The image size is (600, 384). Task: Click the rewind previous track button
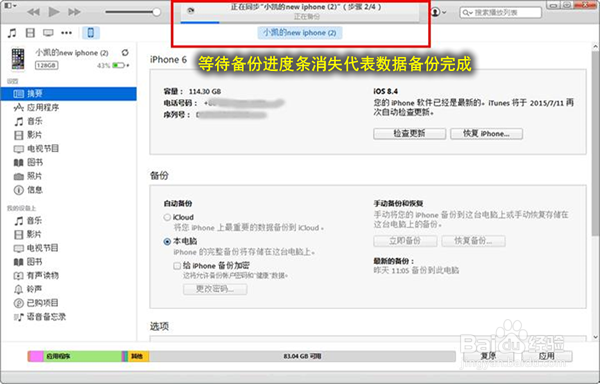coord(34,12)
